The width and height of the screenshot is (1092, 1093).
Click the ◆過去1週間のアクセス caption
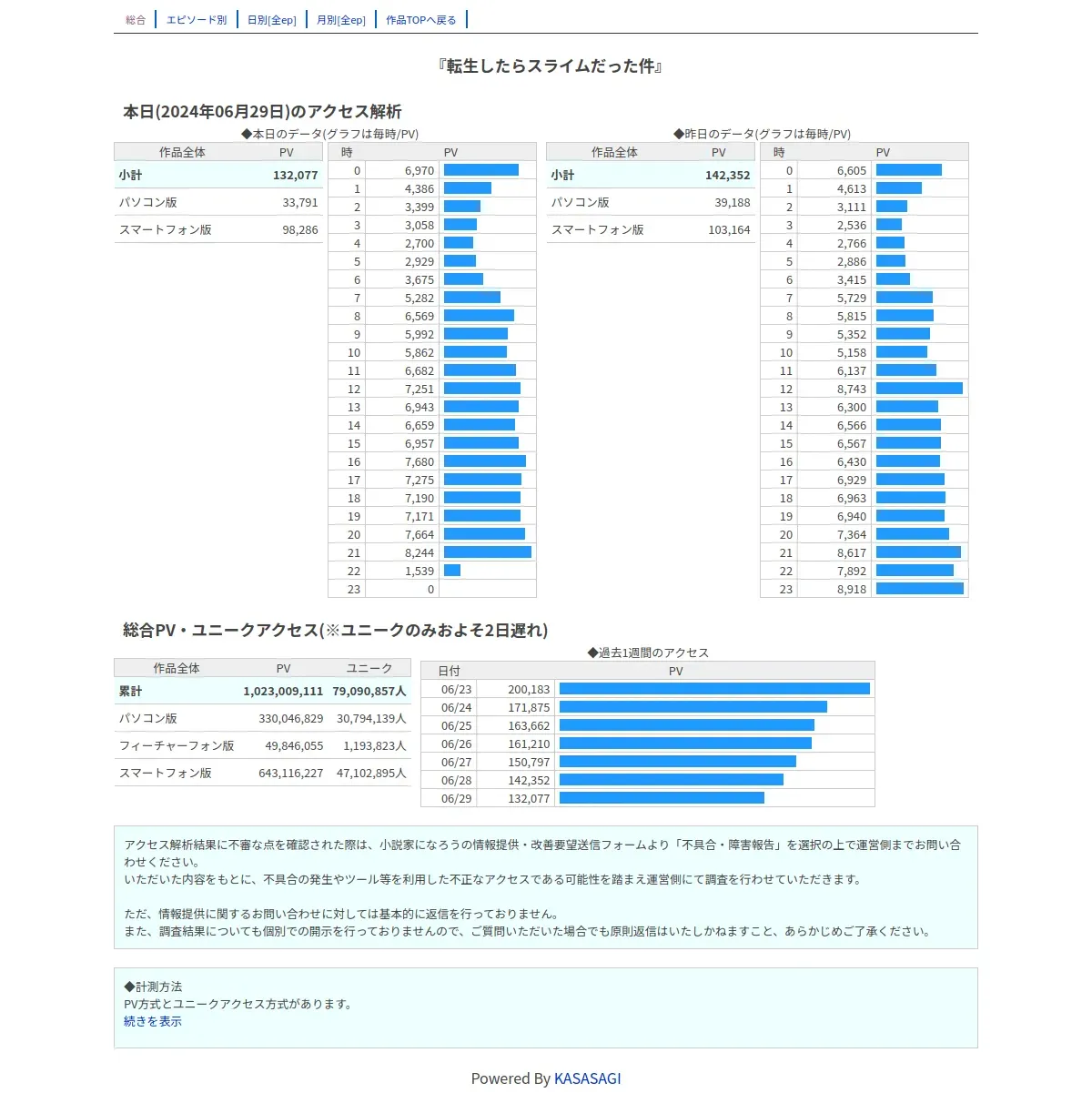(648, 653)
